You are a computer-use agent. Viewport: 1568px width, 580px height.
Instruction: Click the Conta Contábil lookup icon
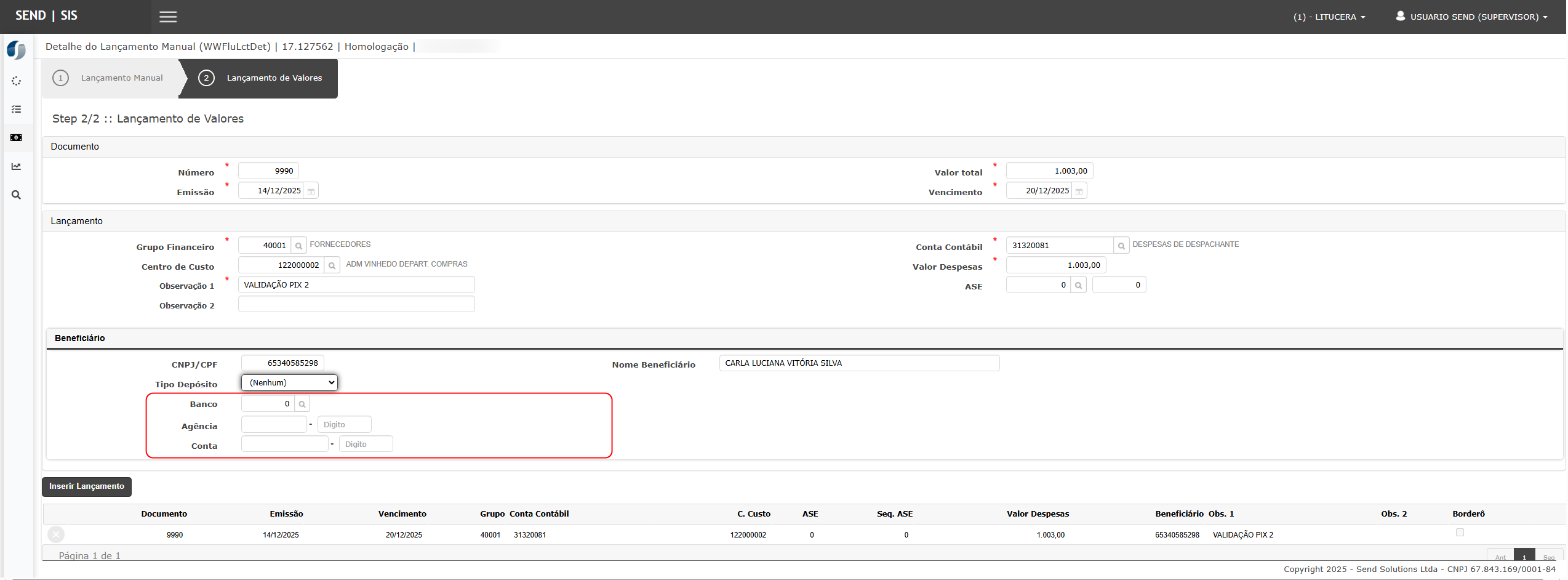pos(1121,246)
